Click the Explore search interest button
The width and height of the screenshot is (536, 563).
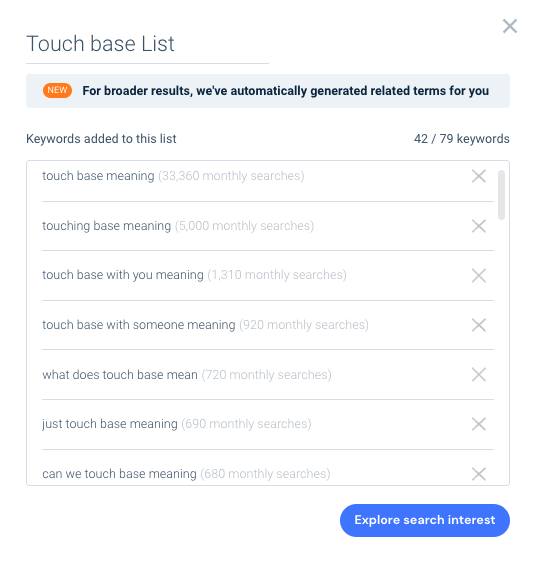[425, 520]
